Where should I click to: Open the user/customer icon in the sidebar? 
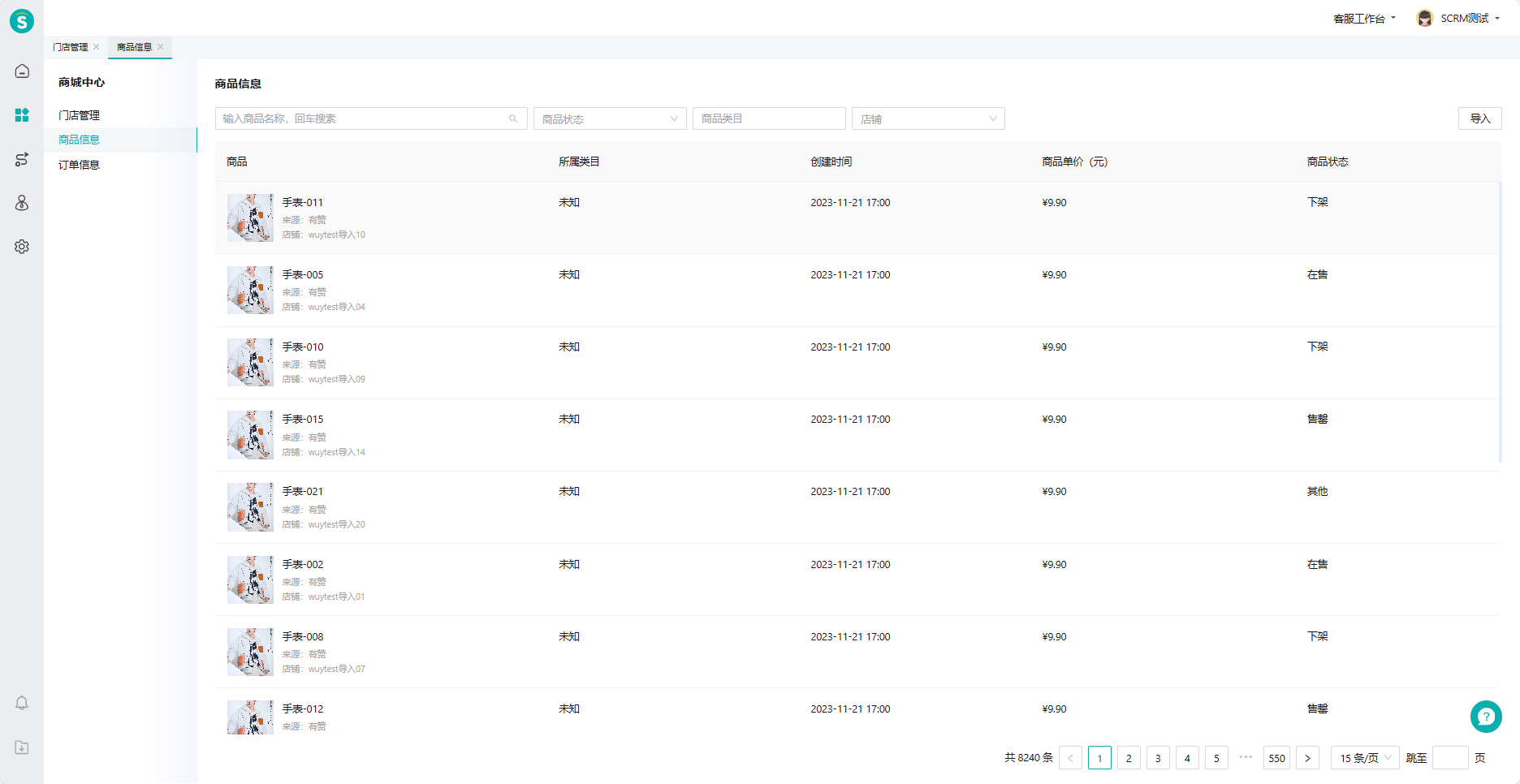click(22, 203)
